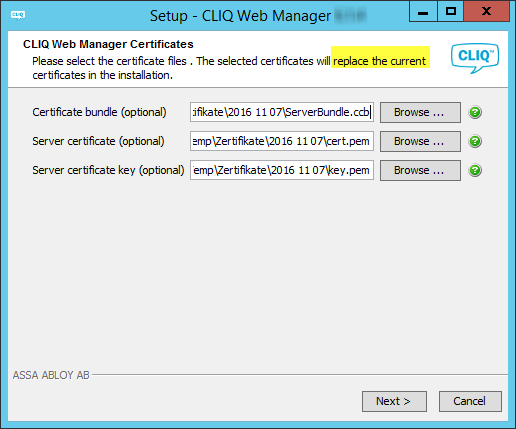
Task: Click the CLIQ logo in header
Action: coord(475,58)
